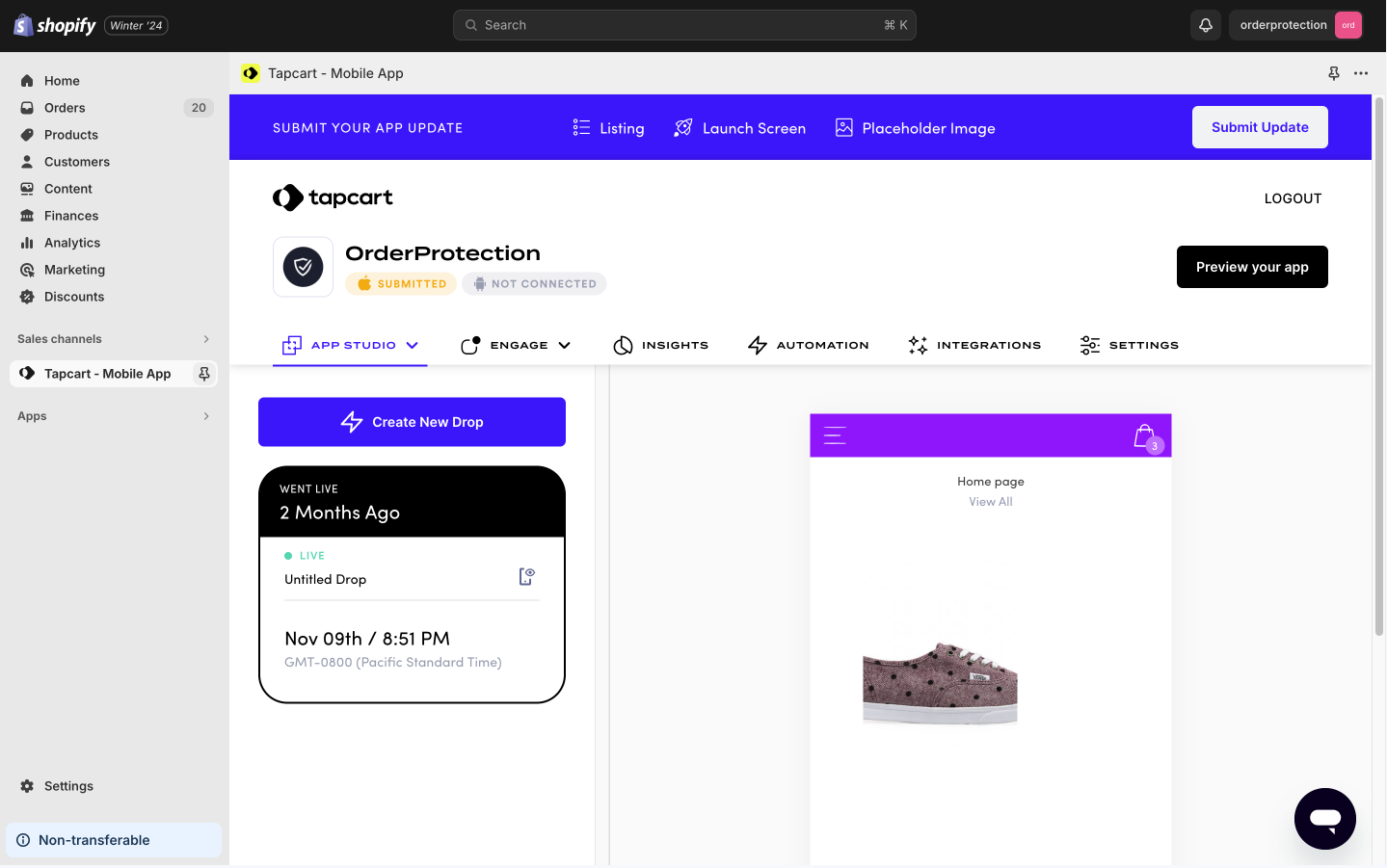Open the INTEGRATIONS tab
1387x868 pixels.
tap(974, 345)
